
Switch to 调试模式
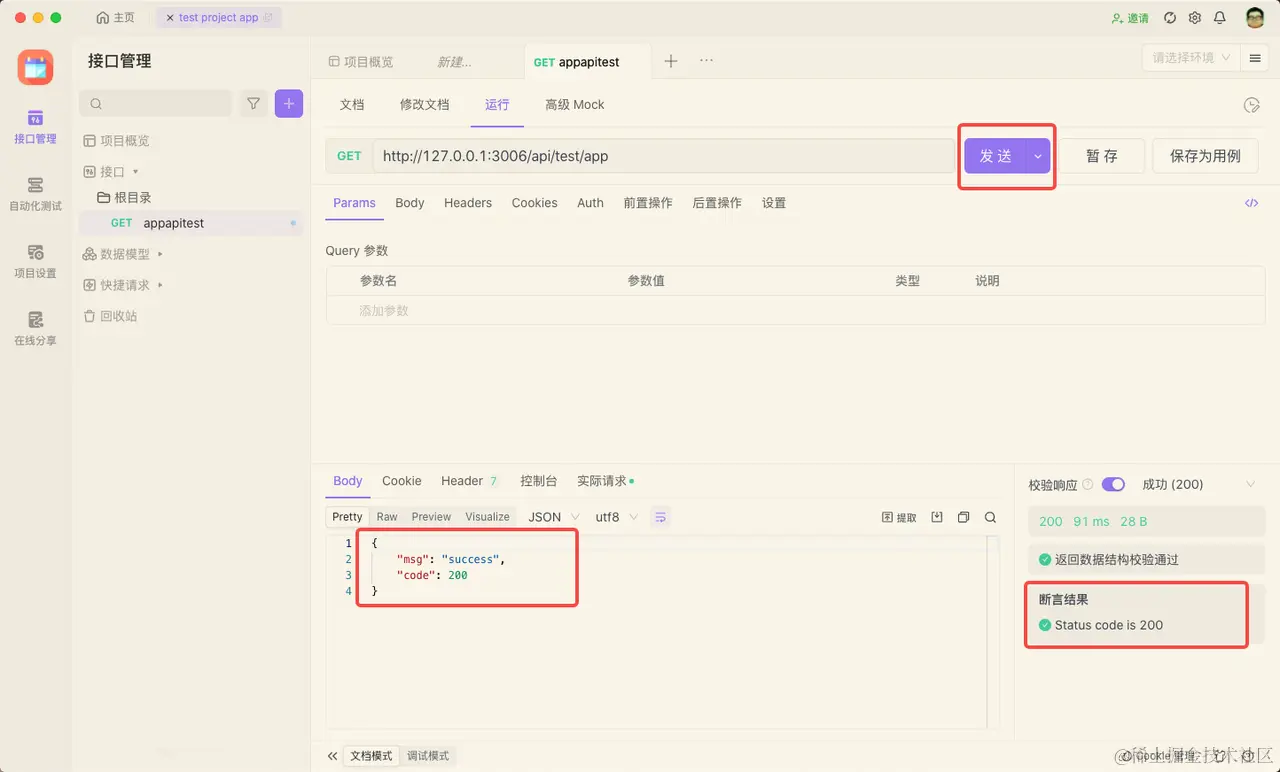pyautogui.click(x=428, y=756)
